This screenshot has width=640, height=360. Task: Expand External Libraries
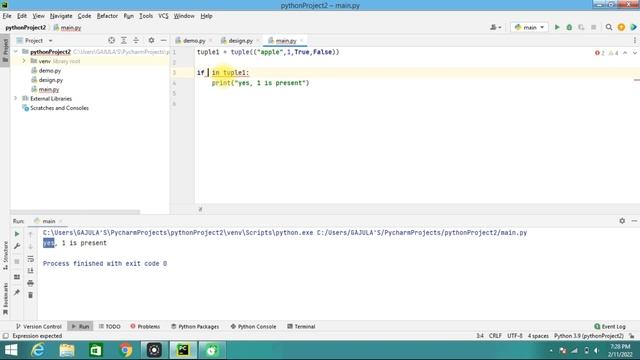[x=16, y=98]
